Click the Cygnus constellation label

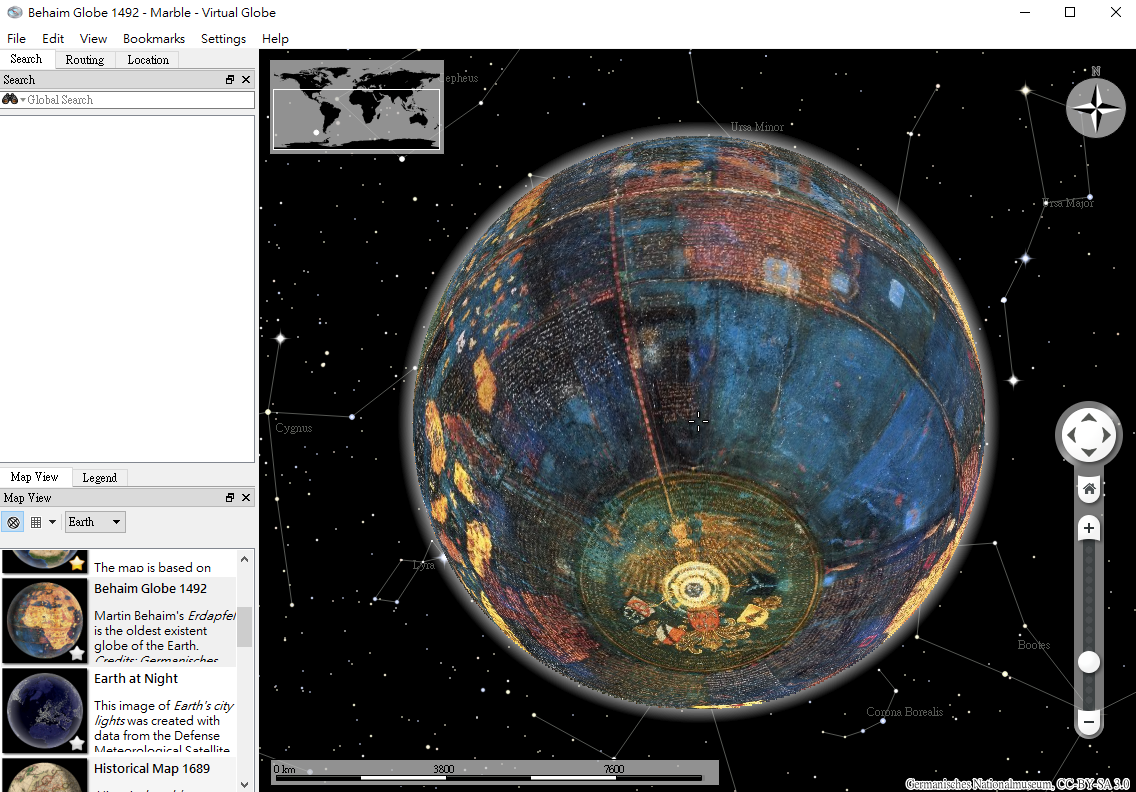click(x=293, y=428)
